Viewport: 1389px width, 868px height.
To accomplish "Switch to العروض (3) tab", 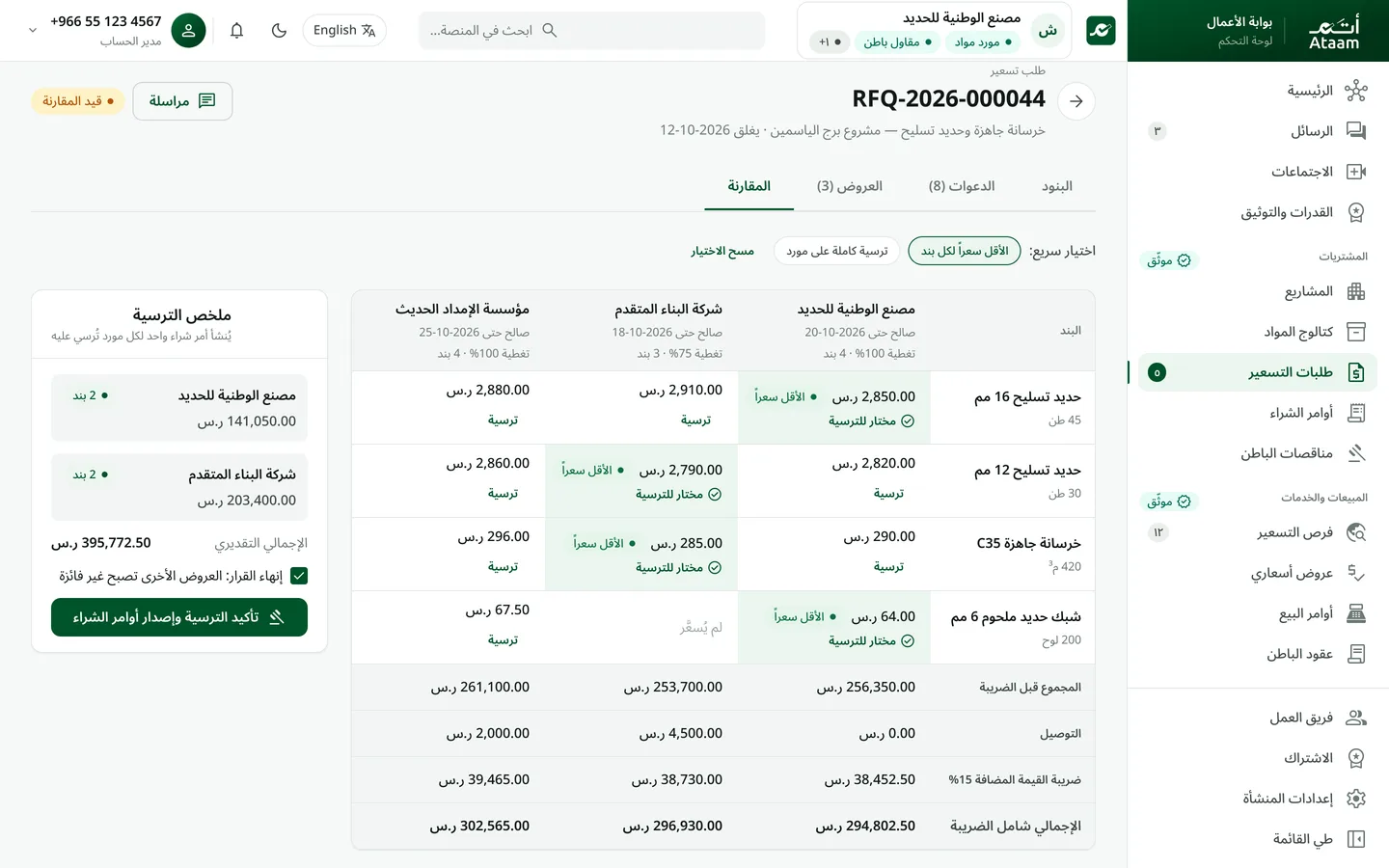I will 850,186.
